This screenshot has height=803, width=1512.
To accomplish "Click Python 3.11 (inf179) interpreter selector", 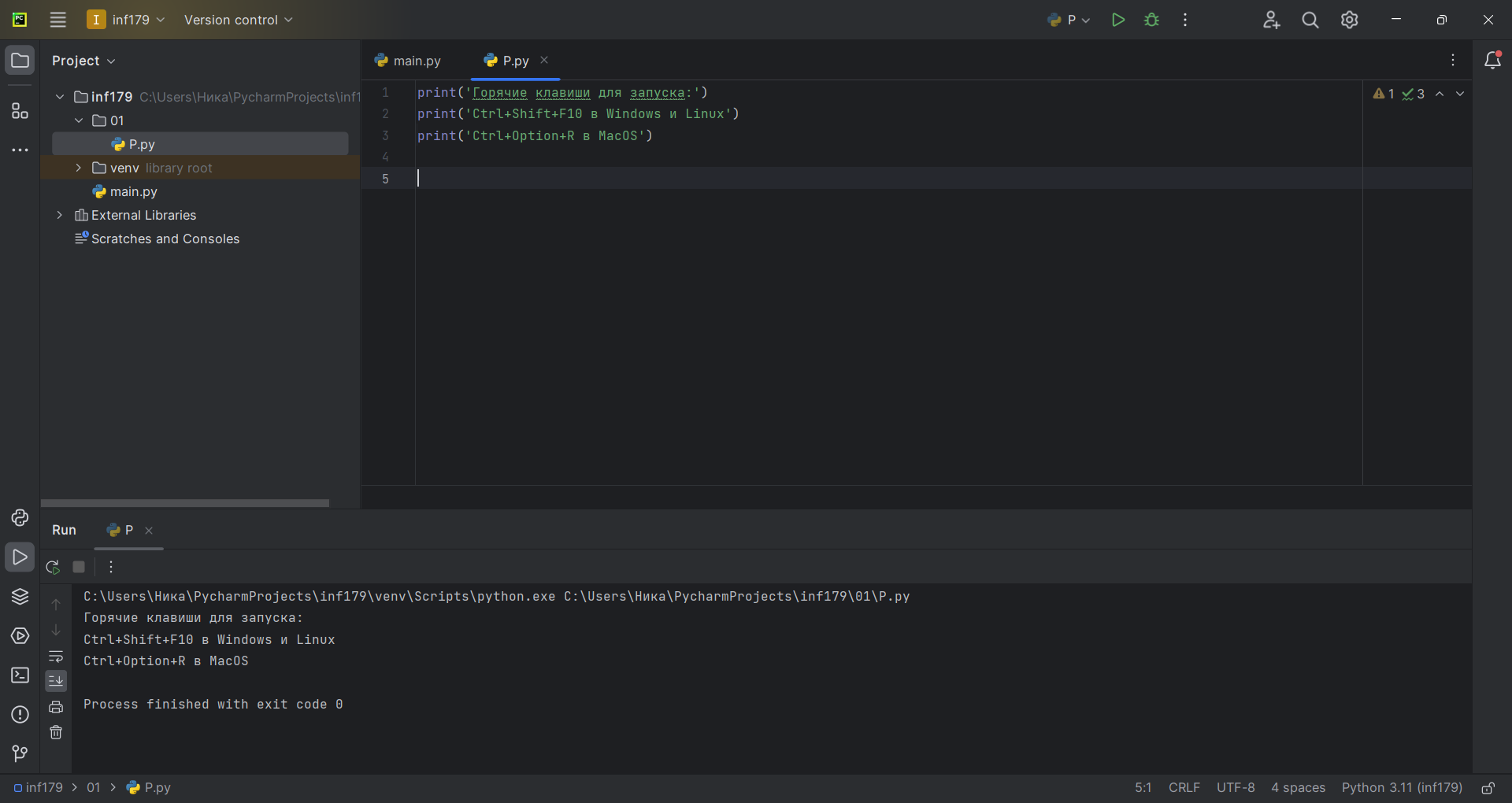I will coord(1402,788).
